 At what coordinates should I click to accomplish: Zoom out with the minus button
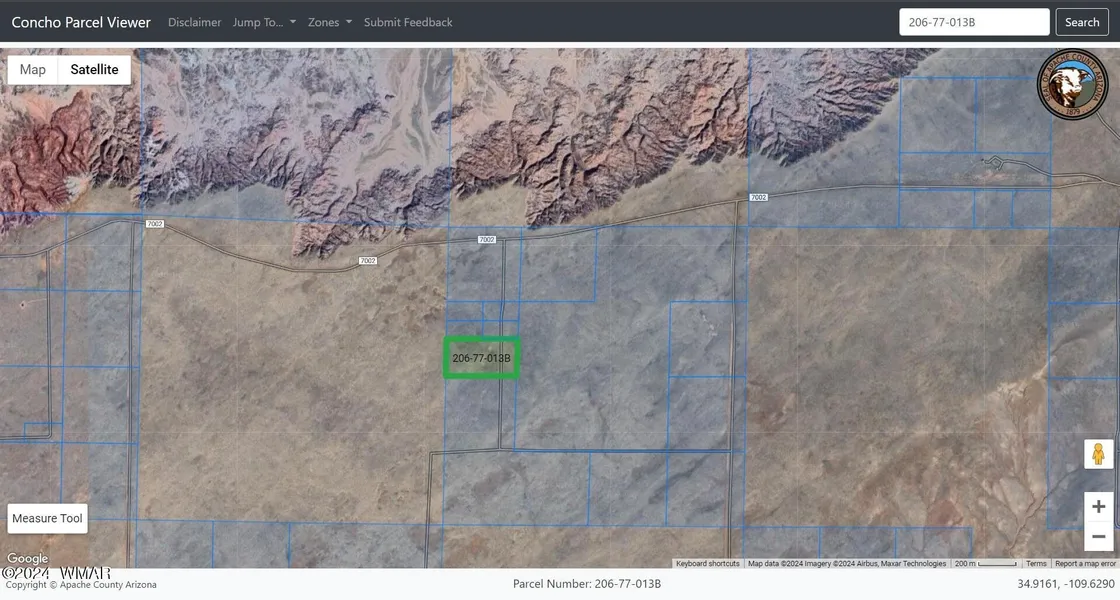(x=1098, y=536)
